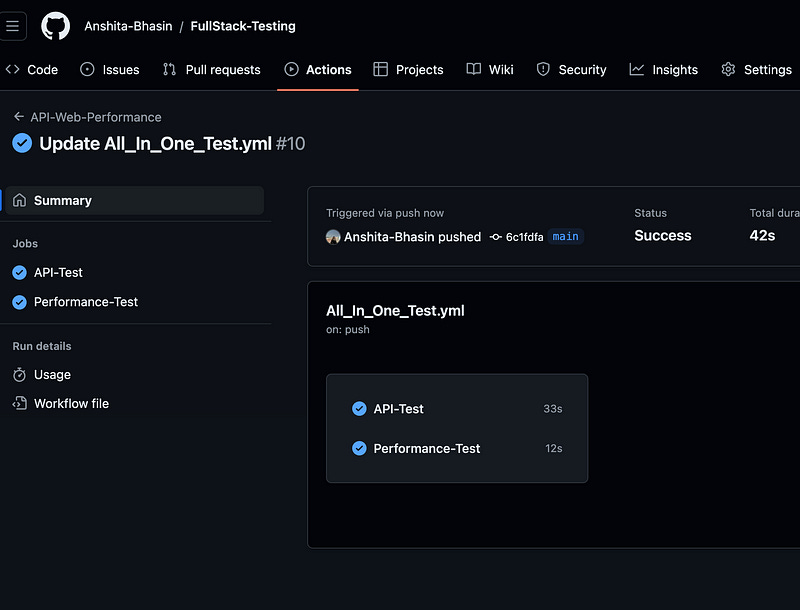
Task: Click the main branch badge
Action: click(x=565, y=237)
